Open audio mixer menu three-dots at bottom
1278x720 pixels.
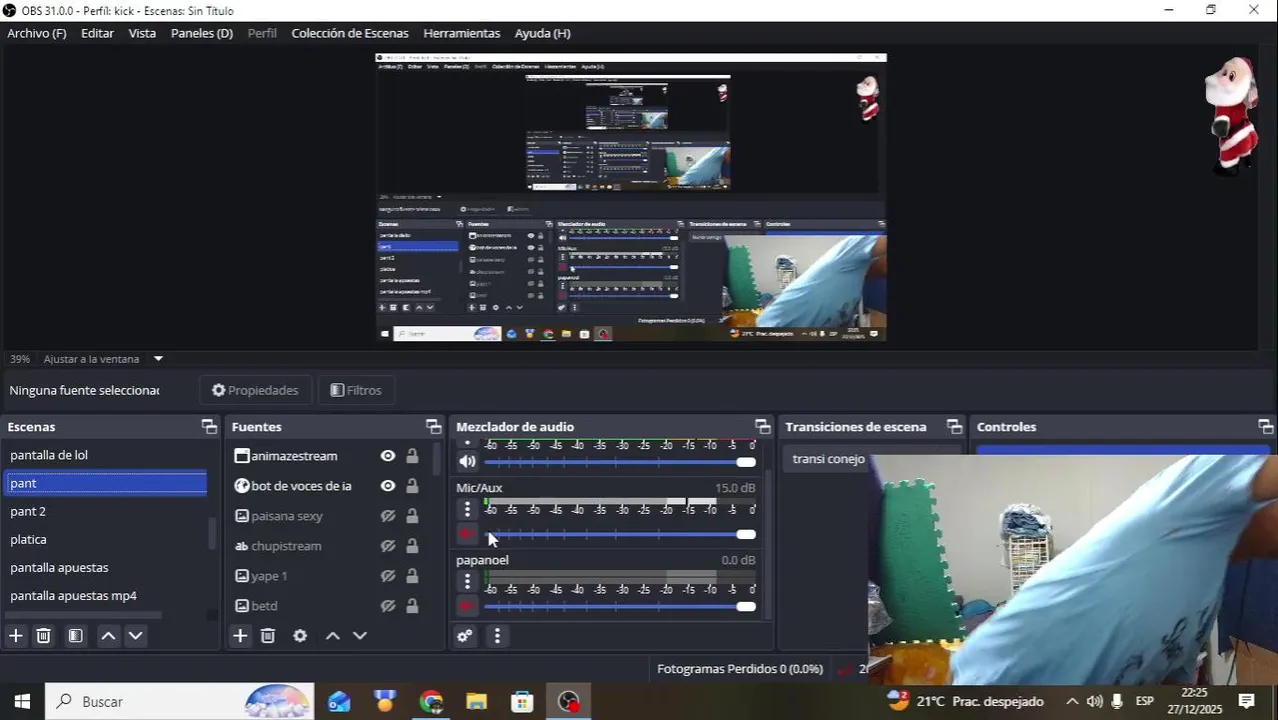point(497,636)
